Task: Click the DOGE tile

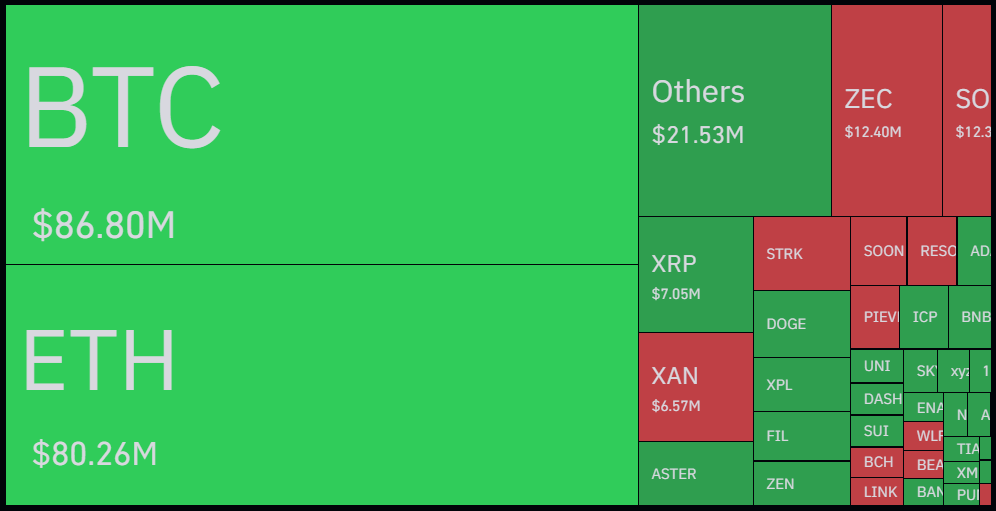Action: click(801, 324)
